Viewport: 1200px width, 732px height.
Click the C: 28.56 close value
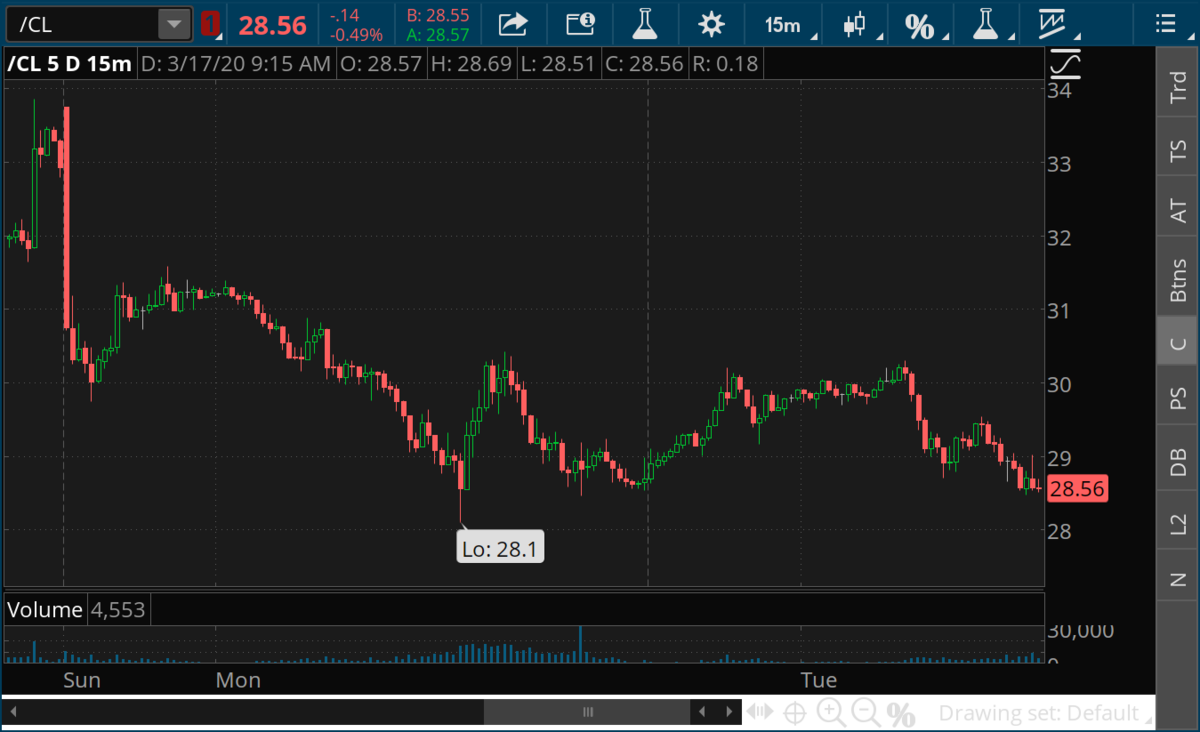644,65
